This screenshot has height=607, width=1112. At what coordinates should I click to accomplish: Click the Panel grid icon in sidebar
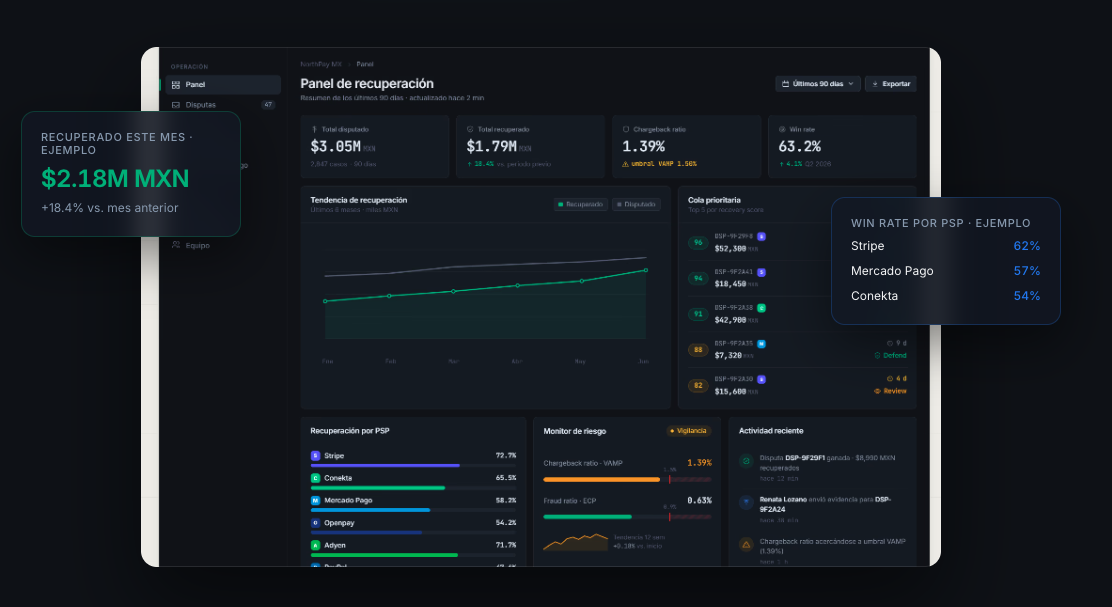coord(176,84)
